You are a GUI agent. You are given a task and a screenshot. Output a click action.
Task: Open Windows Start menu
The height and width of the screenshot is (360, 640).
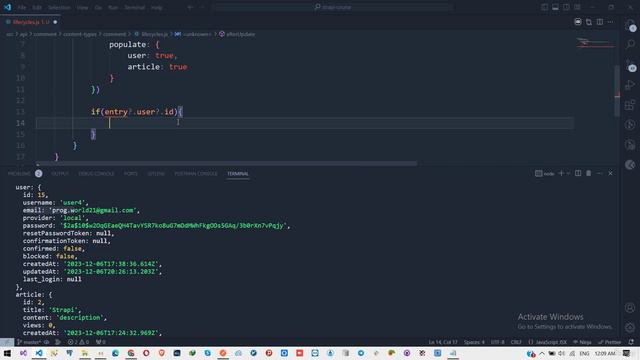point(7,353)
